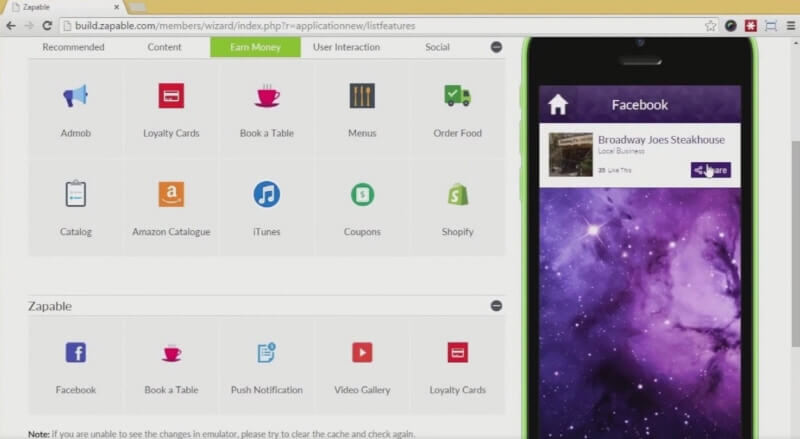Choose Loyalty Cards in Zapable section
The image size is (800, 439).
click(x=458, y=352)
